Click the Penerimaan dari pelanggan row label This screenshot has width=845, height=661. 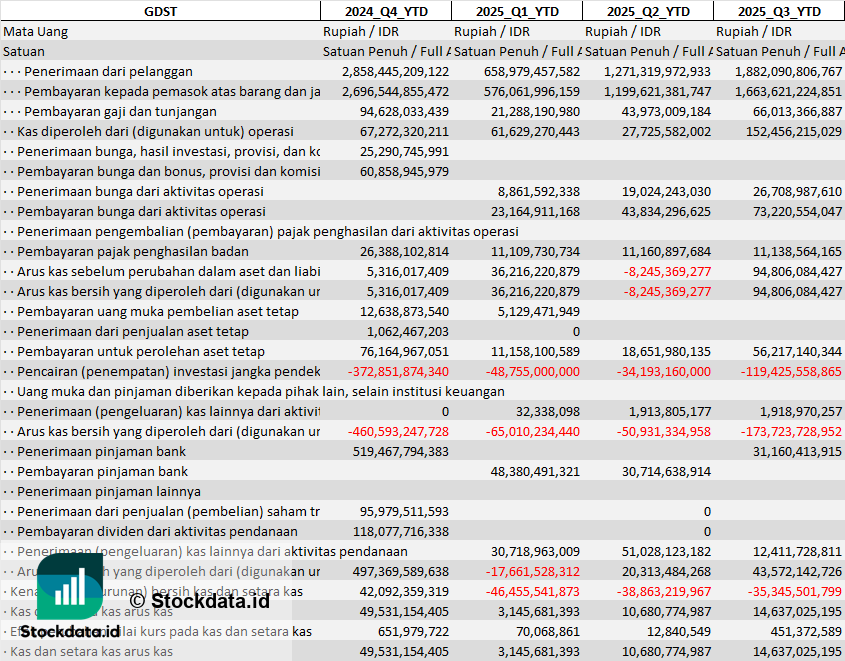coord(108,71)
